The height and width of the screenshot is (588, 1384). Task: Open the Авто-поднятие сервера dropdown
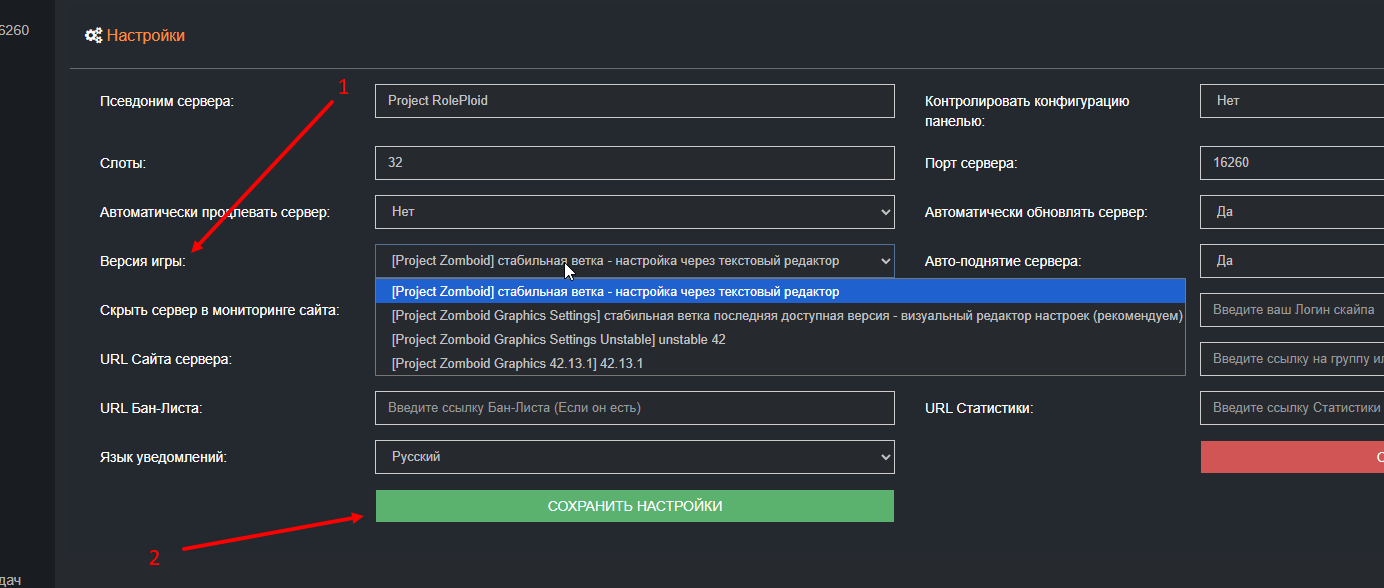[1290, 261]
